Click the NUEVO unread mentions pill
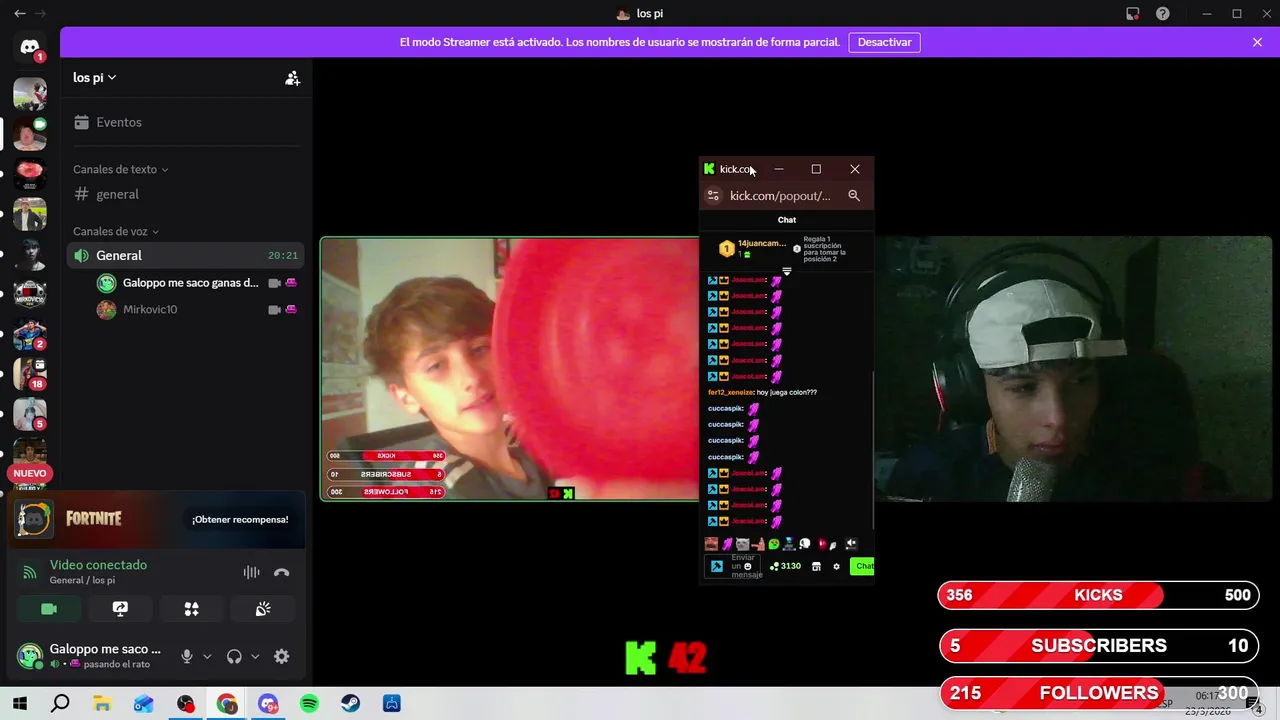 point(30,473)
